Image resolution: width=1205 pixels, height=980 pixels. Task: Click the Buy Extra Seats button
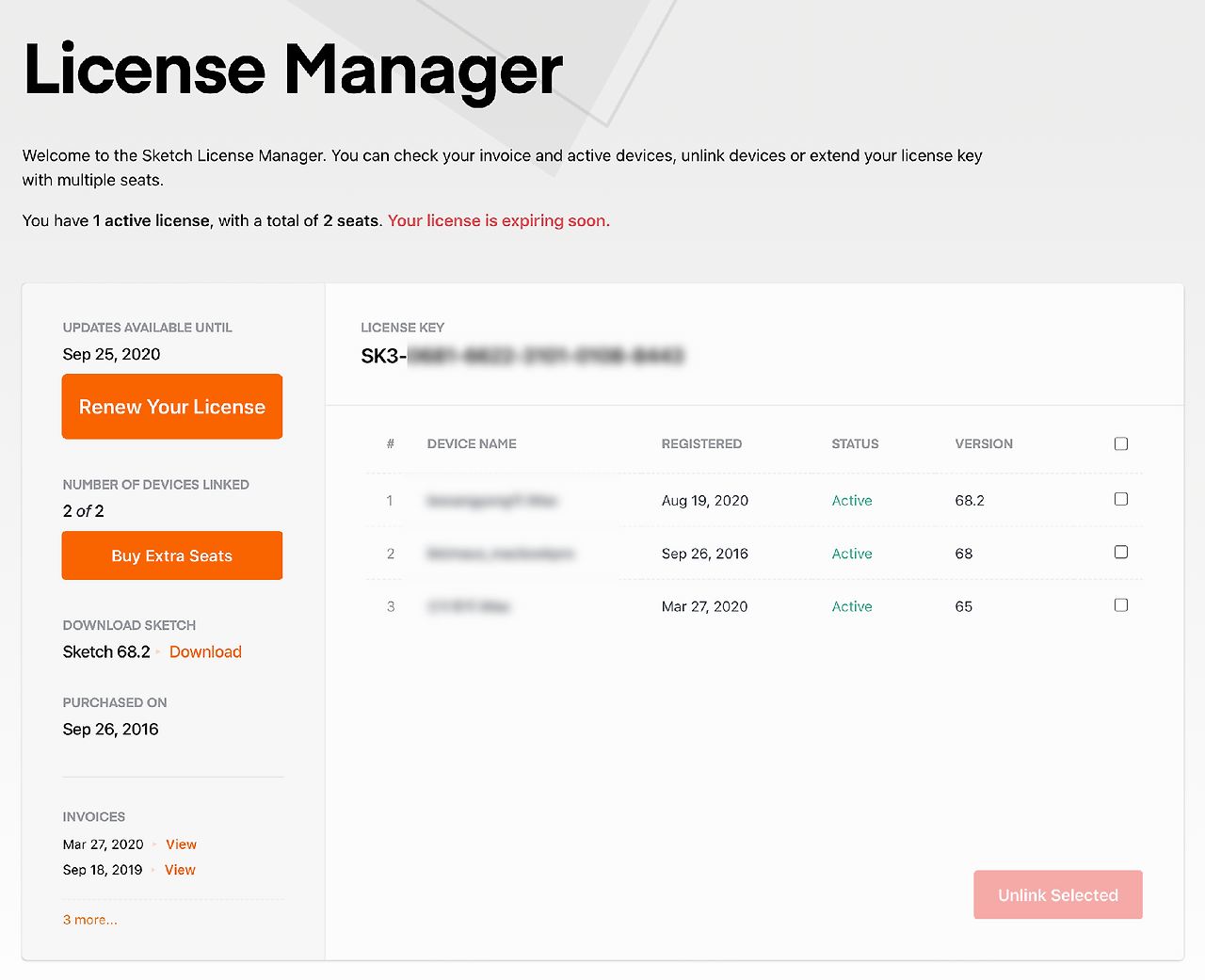[x=172, y=555]
